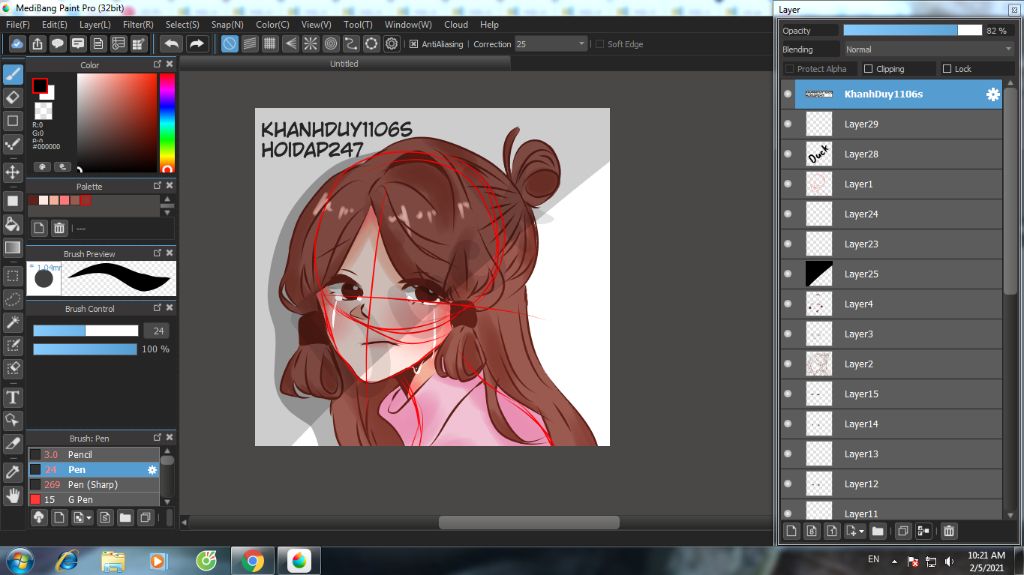
Task: Enable crisscross grid snap
Action: coord(270,44)
